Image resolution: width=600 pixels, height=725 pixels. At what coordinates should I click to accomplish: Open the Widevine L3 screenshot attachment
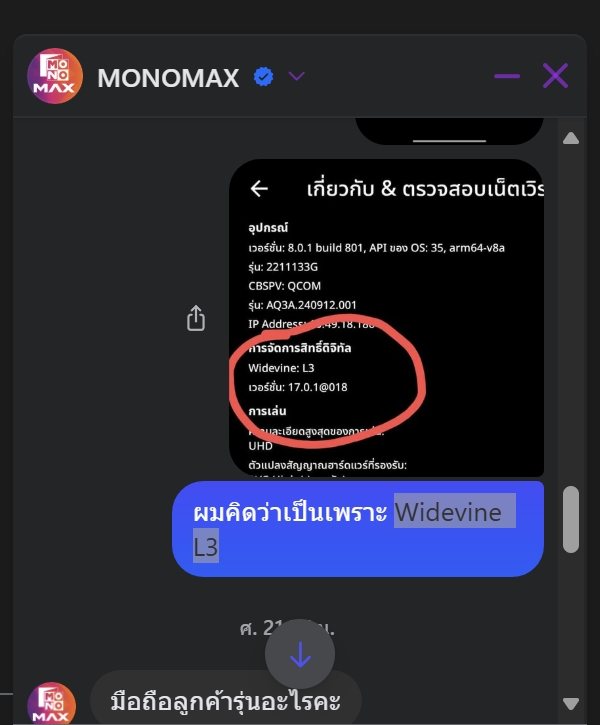[x=386, y=318]
